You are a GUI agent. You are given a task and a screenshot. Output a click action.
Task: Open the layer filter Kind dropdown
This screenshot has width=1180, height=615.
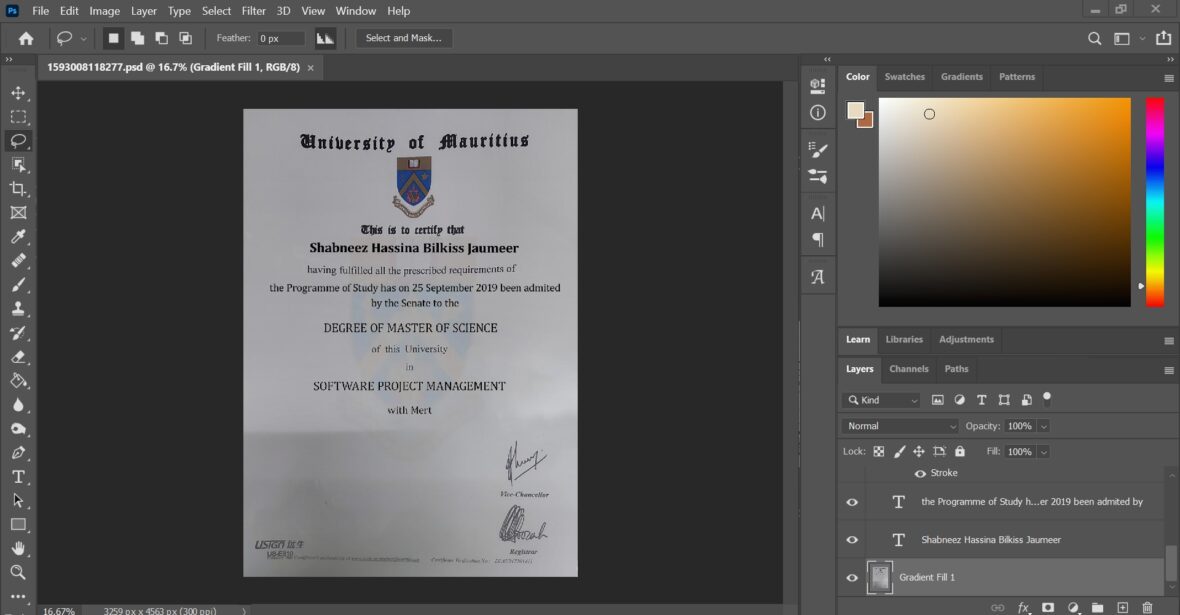click(880, 399)
